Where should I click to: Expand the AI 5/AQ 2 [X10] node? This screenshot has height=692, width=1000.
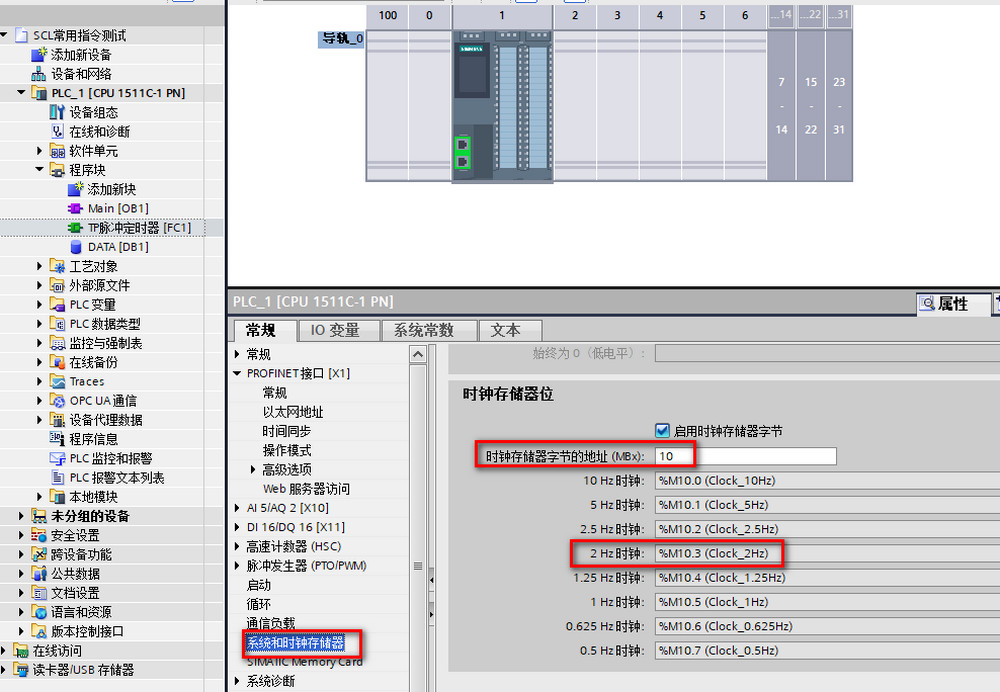click(x=237, y=508)
